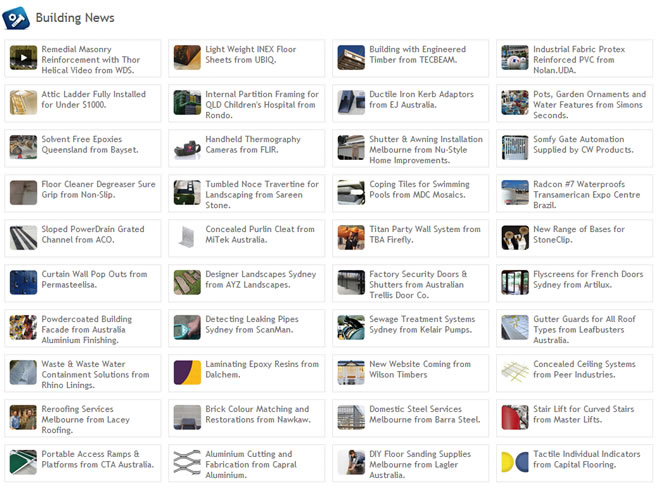The height and width of the screenshot is (488, 656).
Task: Play the Remedial Masonry Reinforcement video thumbnail
Action: (23, 58)
